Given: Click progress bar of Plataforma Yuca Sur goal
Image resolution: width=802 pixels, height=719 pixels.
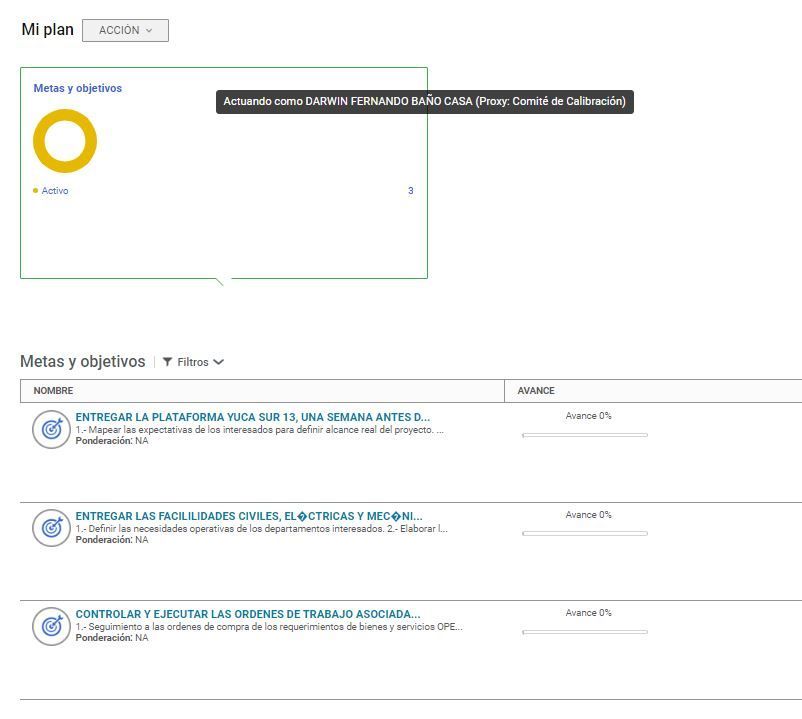Looking at the screenshot, I should pyautogui.click(x=585, y=435).
